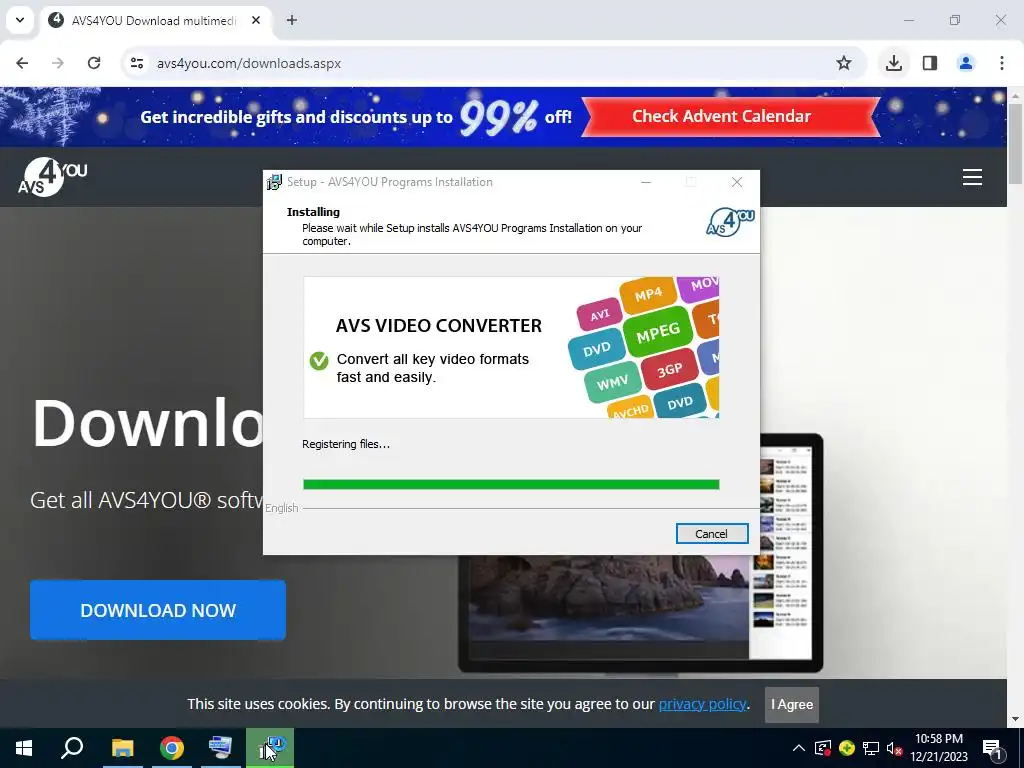Click the AVS4YOU logo on website header
The height and width of the screenshot is (768, 1024).
(x=53, y=177)
